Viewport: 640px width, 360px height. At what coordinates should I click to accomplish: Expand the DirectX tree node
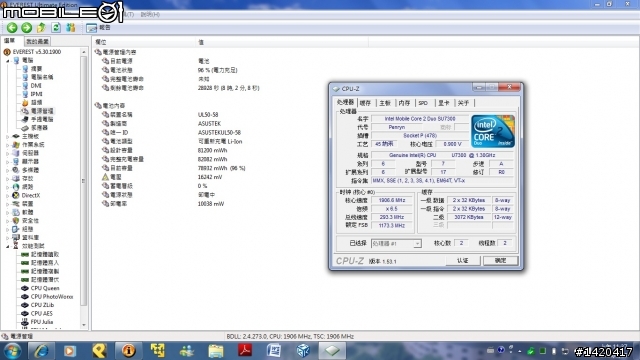(7, 195)
